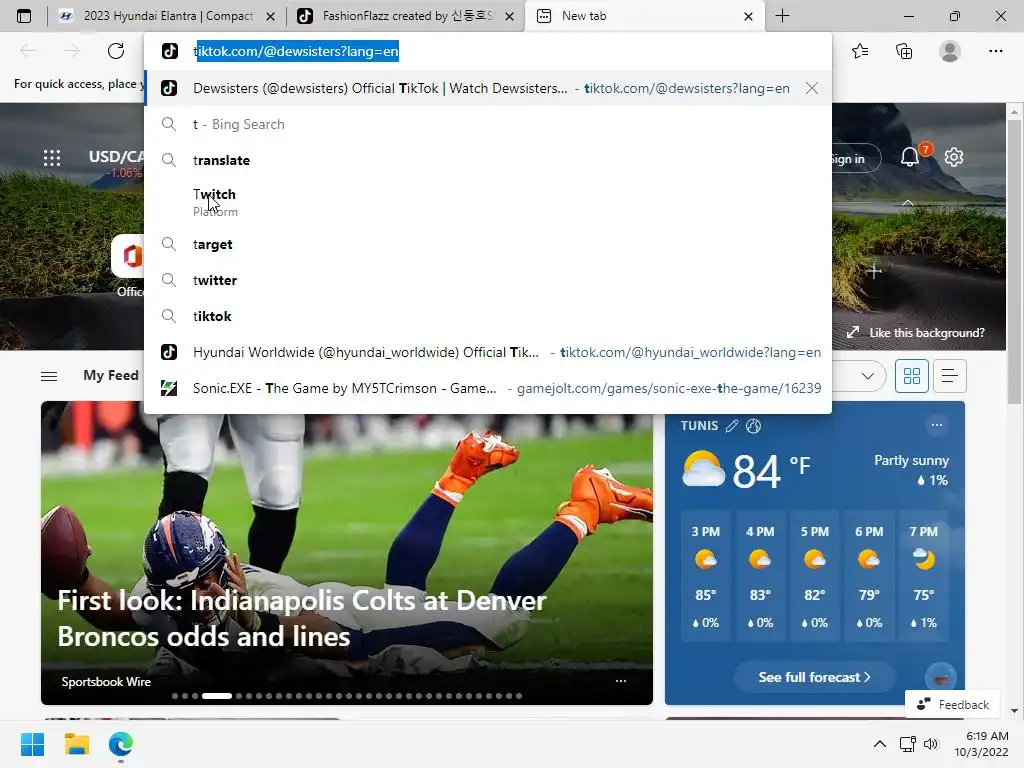Switch feed to grid view
1024x768 pixels.
pyautogui.click(x=912, y=376)
